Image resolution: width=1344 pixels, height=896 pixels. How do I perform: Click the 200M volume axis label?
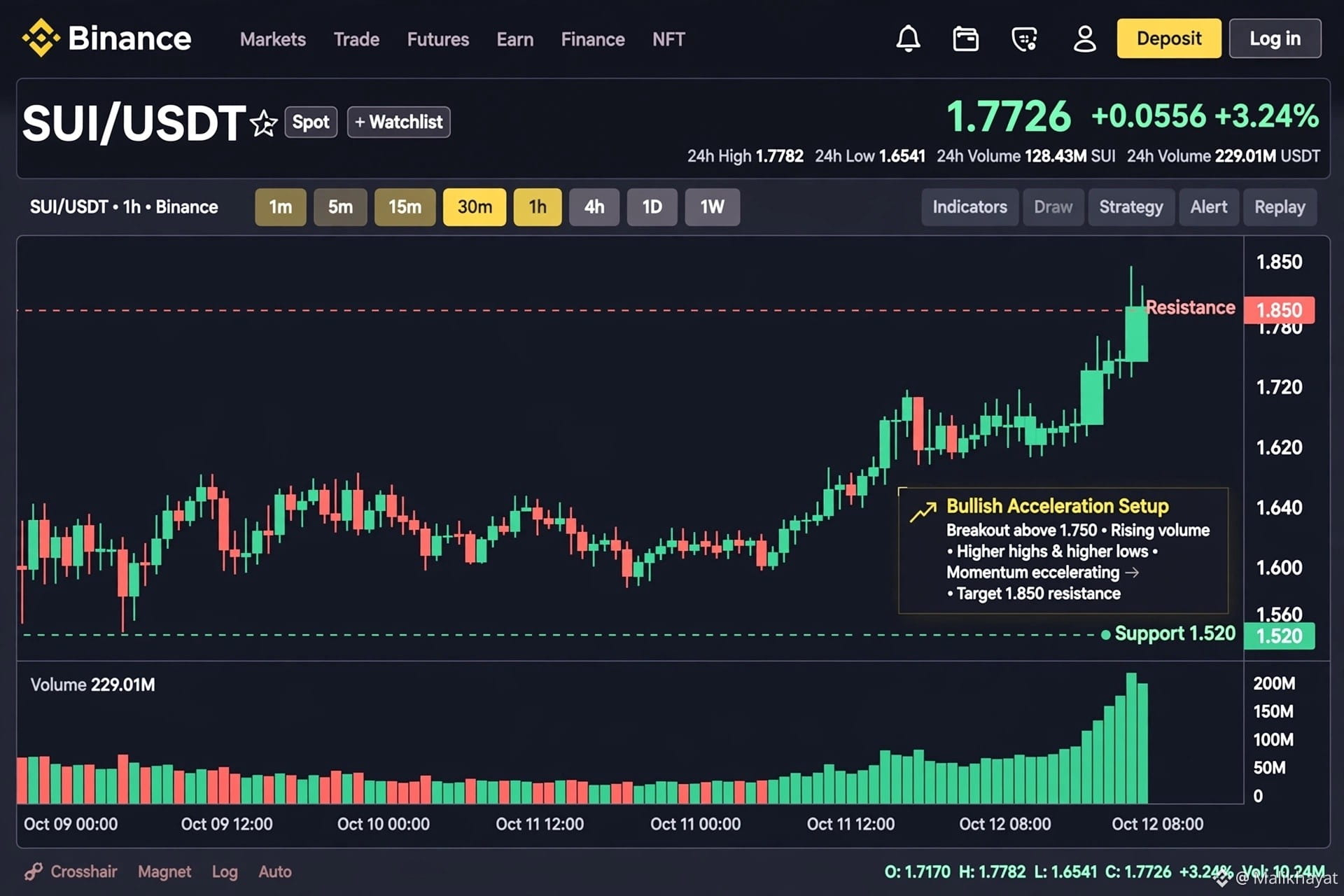tap(1274, 683)
